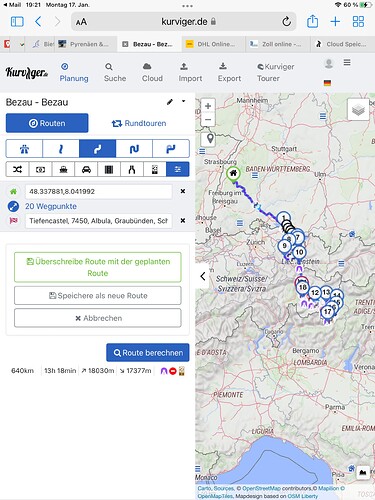Expand the route title dropdown arrow
375x500 pixels.
pos(184,101)
